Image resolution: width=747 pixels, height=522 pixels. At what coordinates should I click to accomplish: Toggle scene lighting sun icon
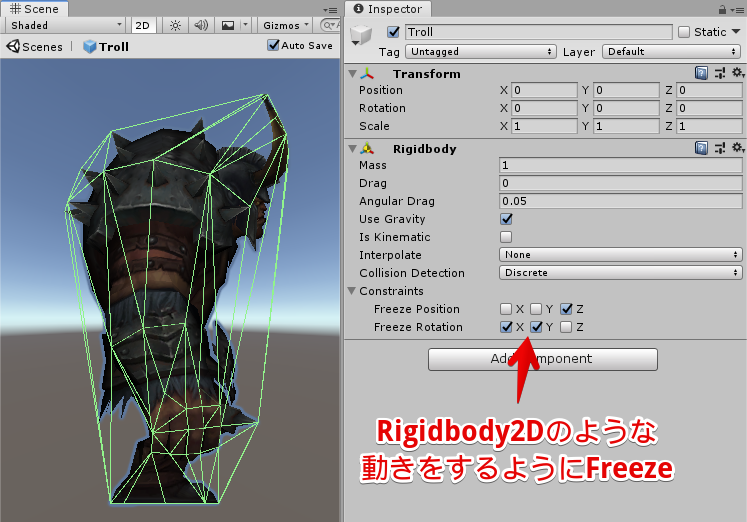(175, 25)
